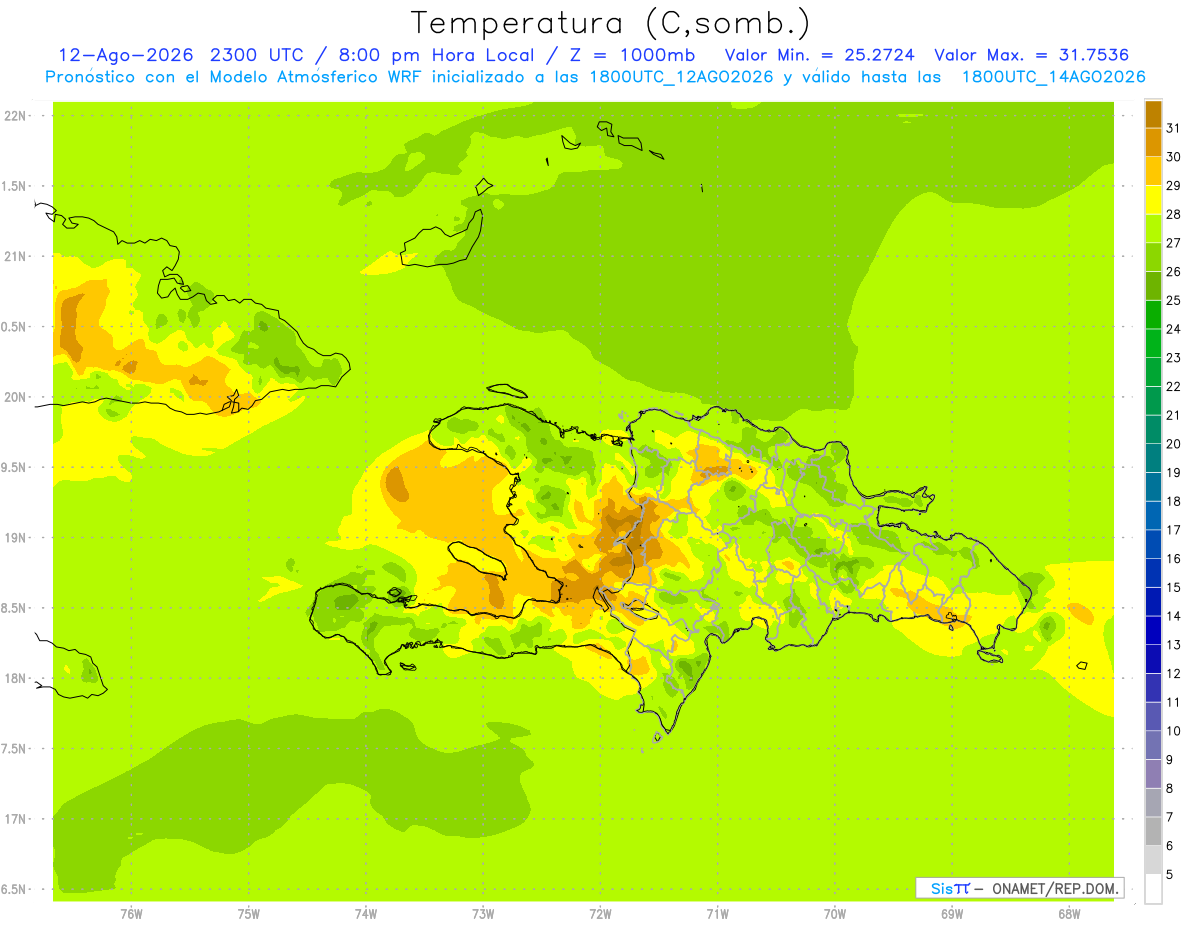
Task: Click the "20N" latitude label
Action: (15, 397)
